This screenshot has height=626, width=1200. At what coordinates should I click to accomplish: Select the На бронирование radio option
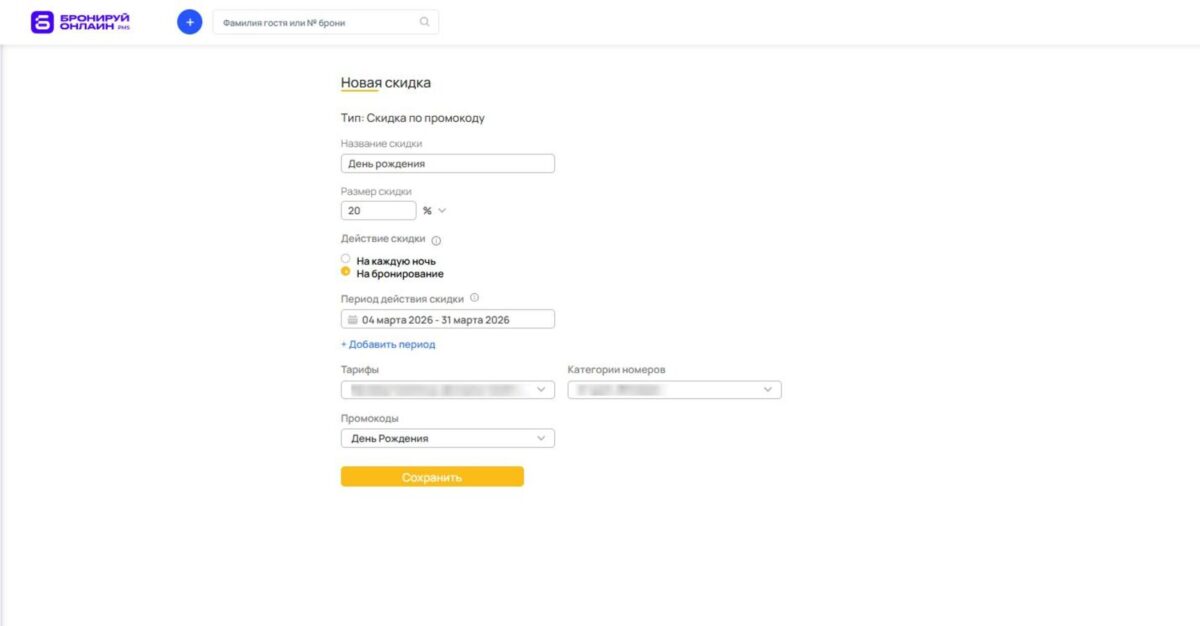pyautogui.click(x=347, y=273)
